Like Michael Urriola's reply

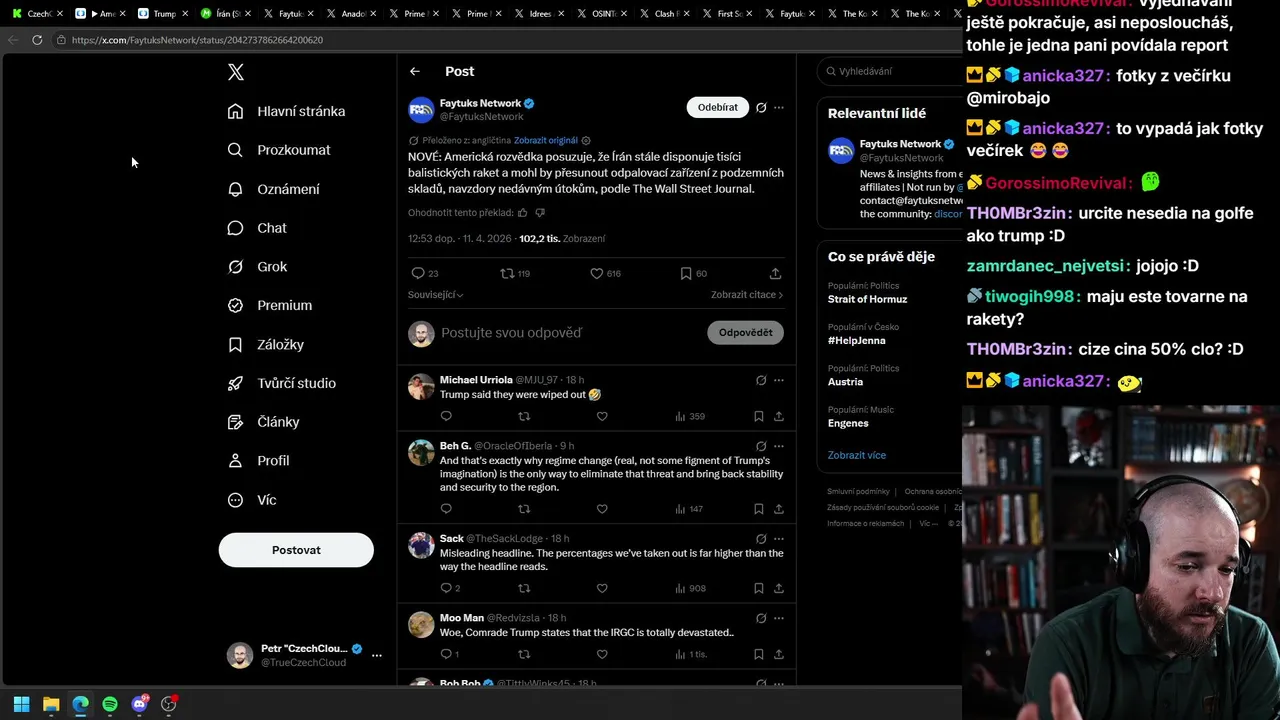pos(602,416)
